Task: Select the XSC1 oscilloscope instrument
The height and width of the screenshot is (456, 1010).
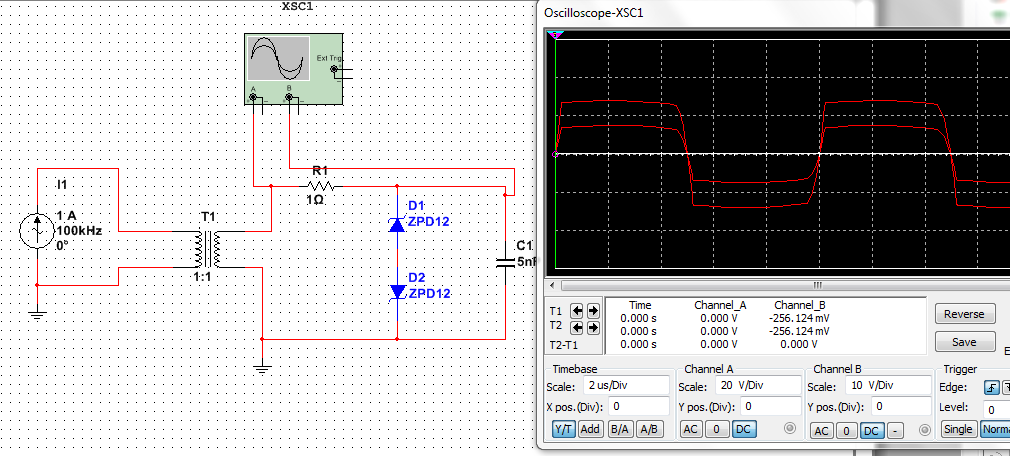Action: (293, 69)
